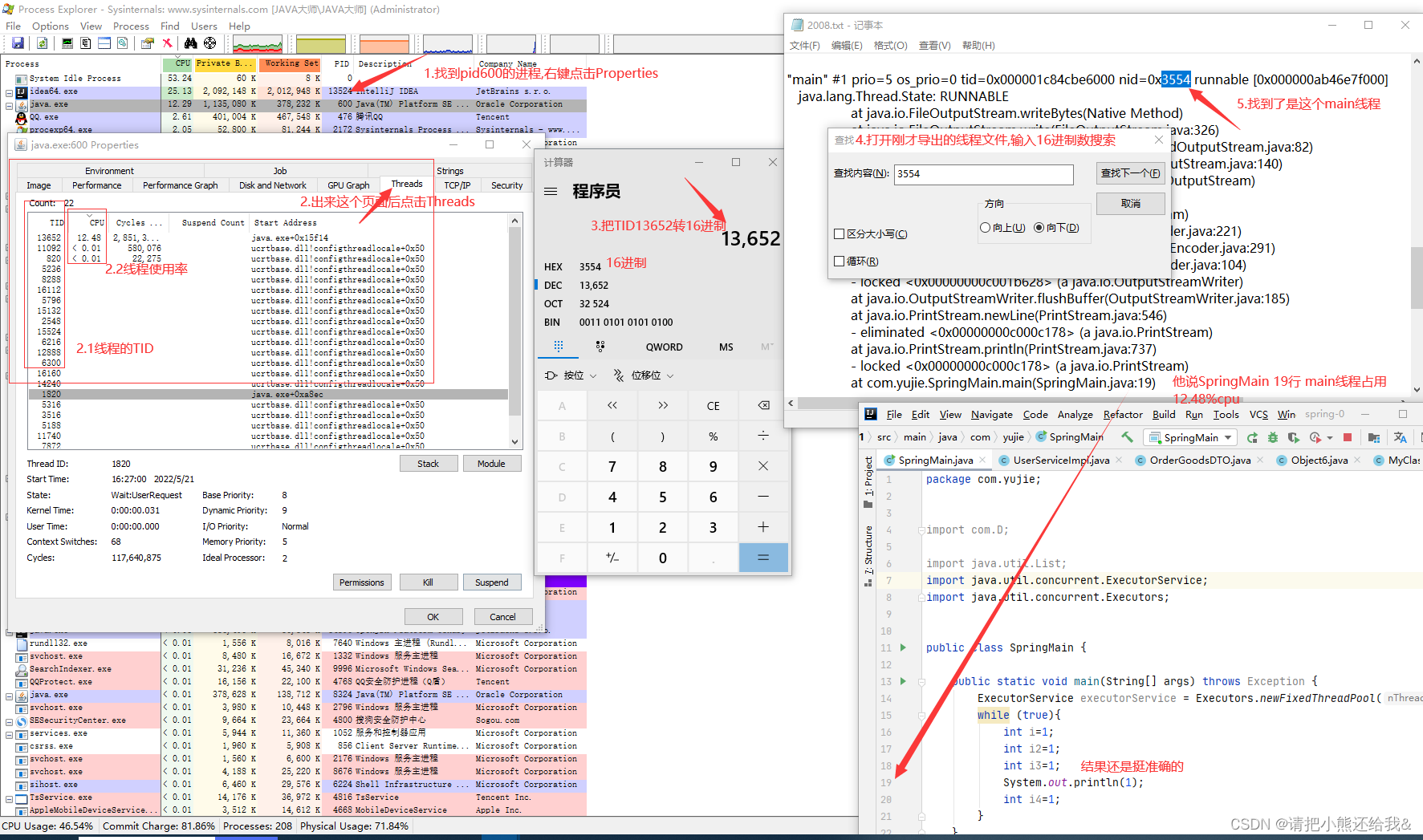The image size is (1423, 840).
Task: Toggle Show Process Tree toolbar icon
Action: click(x=86, y=43)
